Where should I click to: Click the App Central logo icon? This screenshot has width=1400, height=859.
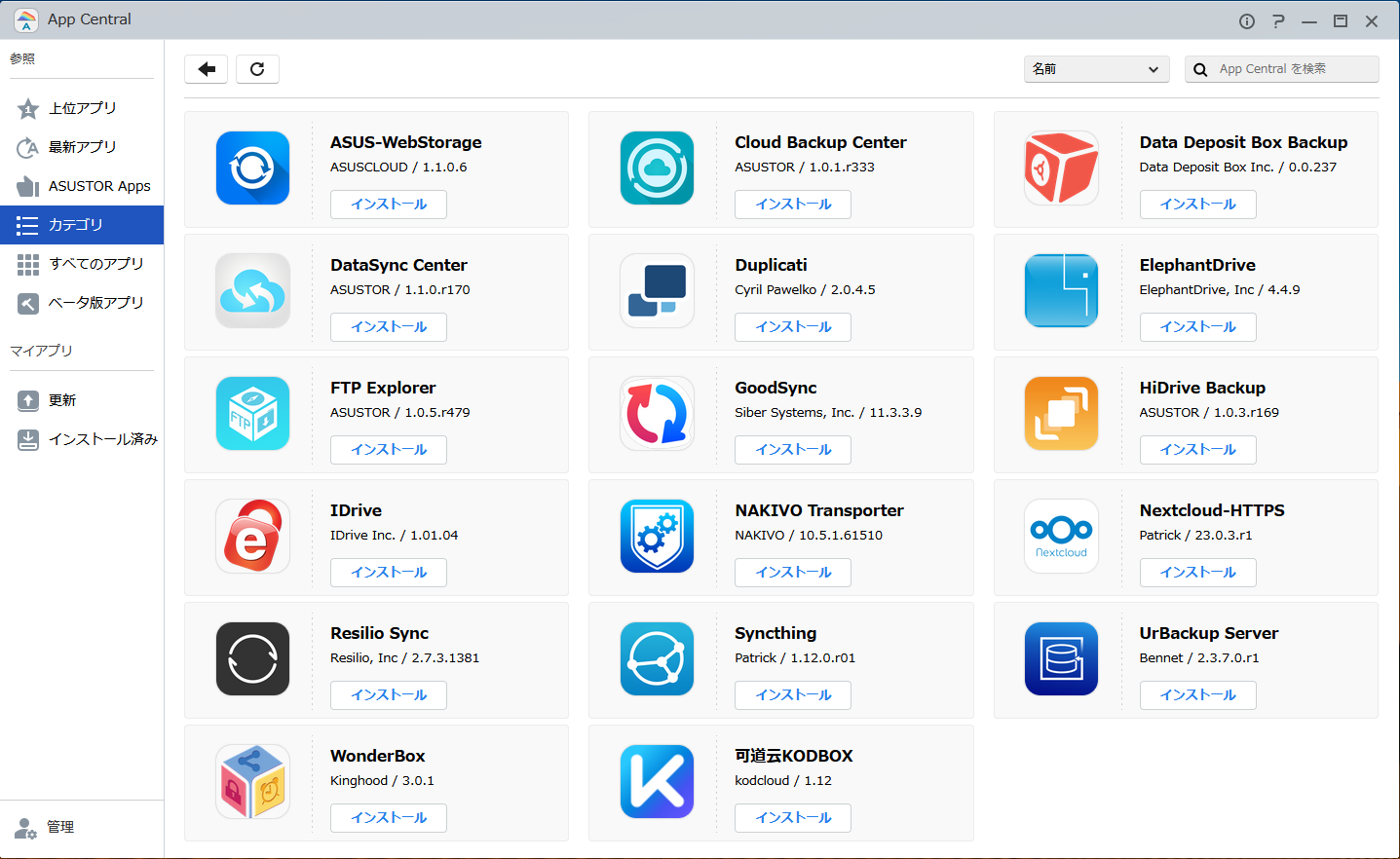pos(26,20)
